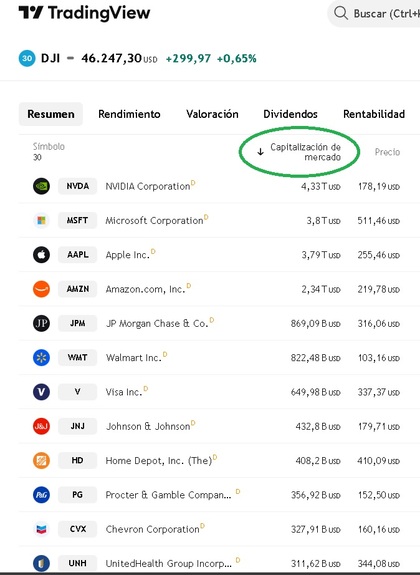Click the Walmart logo icon

point(41,358)
